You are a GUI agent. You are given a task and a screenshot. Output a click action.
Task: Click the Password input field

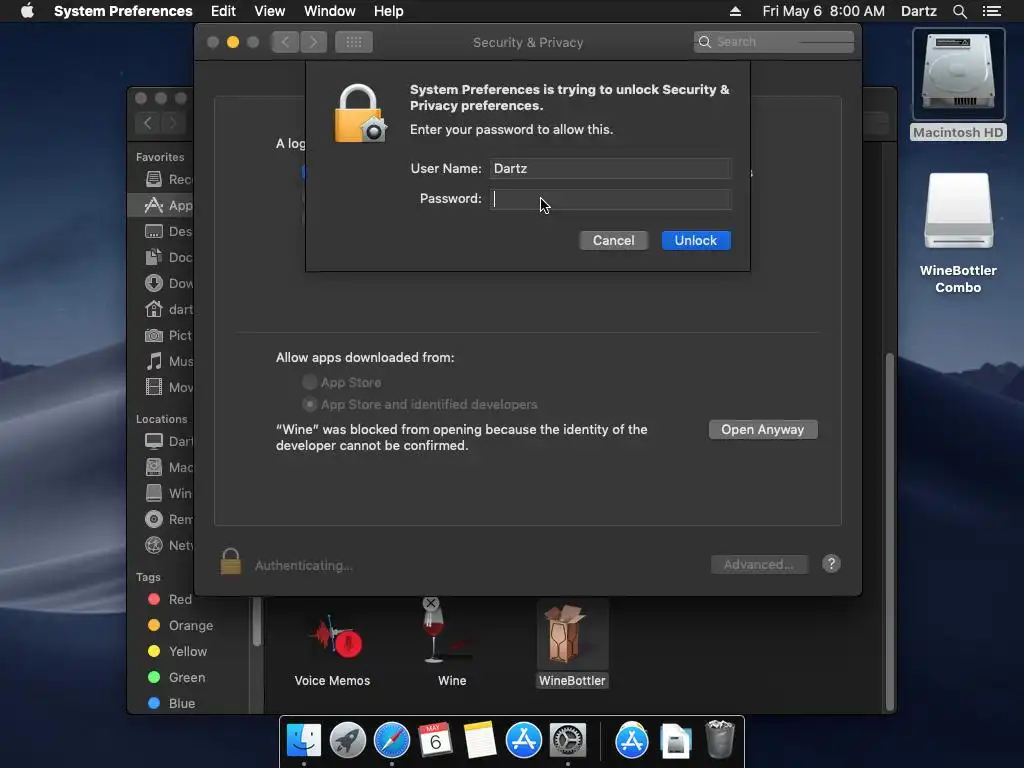[x=611, y=199]
